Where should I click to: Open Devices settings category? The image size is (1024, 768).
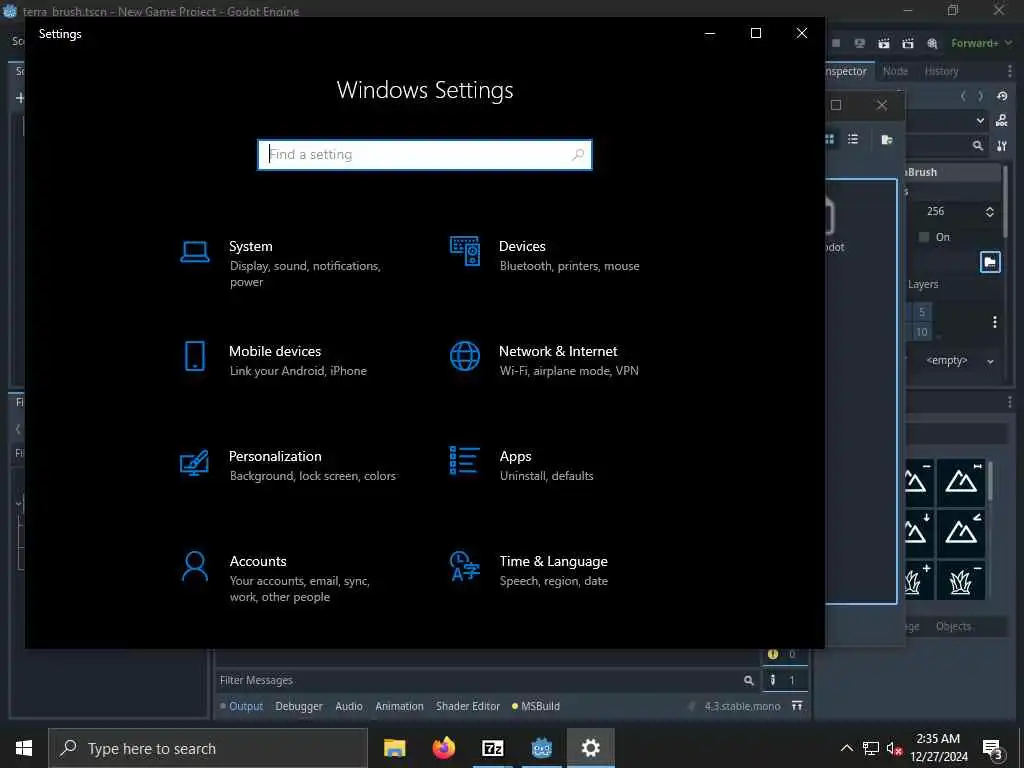pyautogui.click(x=545, y=255)
